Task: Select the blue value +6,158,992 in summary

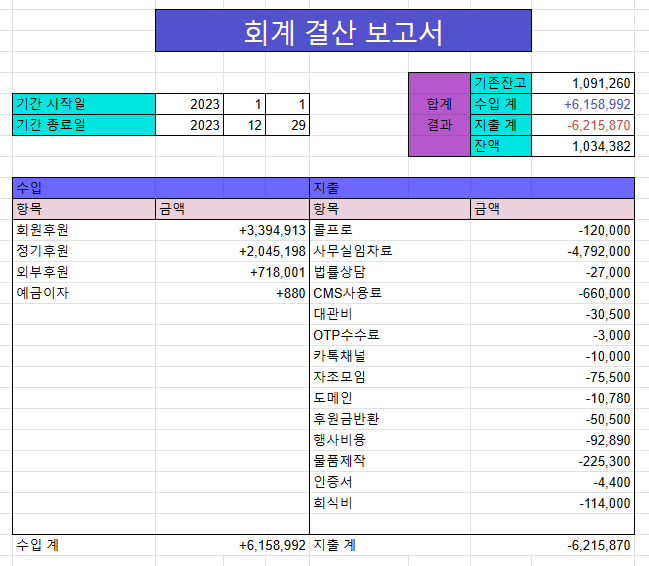Action: pos(583,104)
